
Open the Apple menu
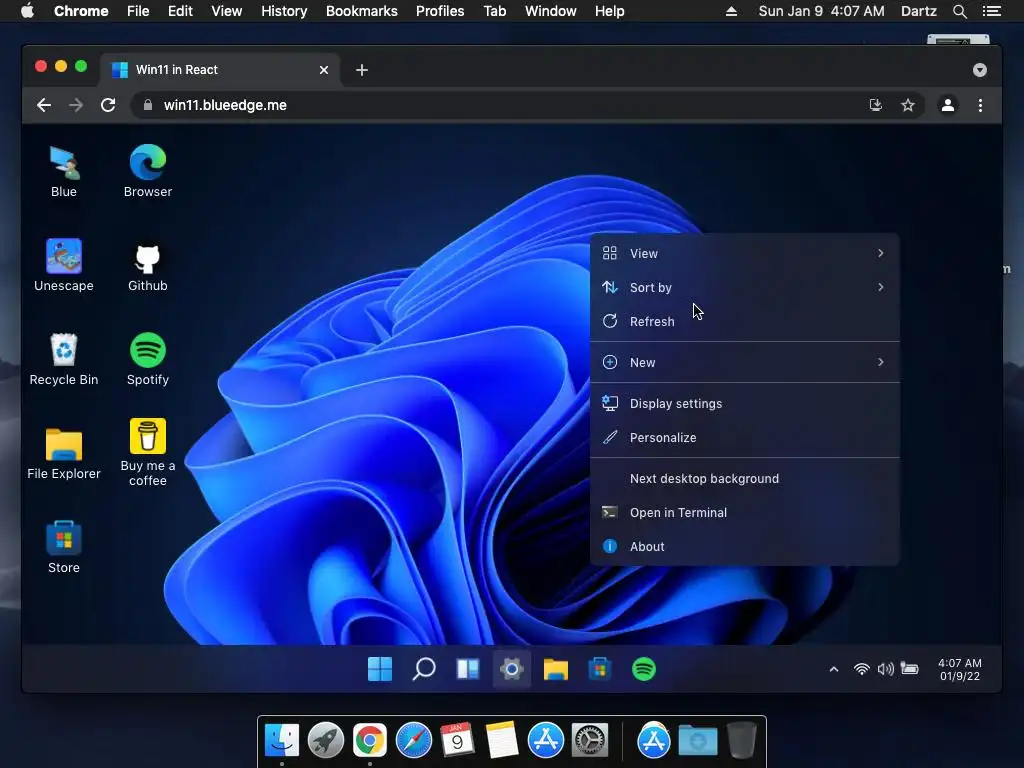tap(27, 11)
